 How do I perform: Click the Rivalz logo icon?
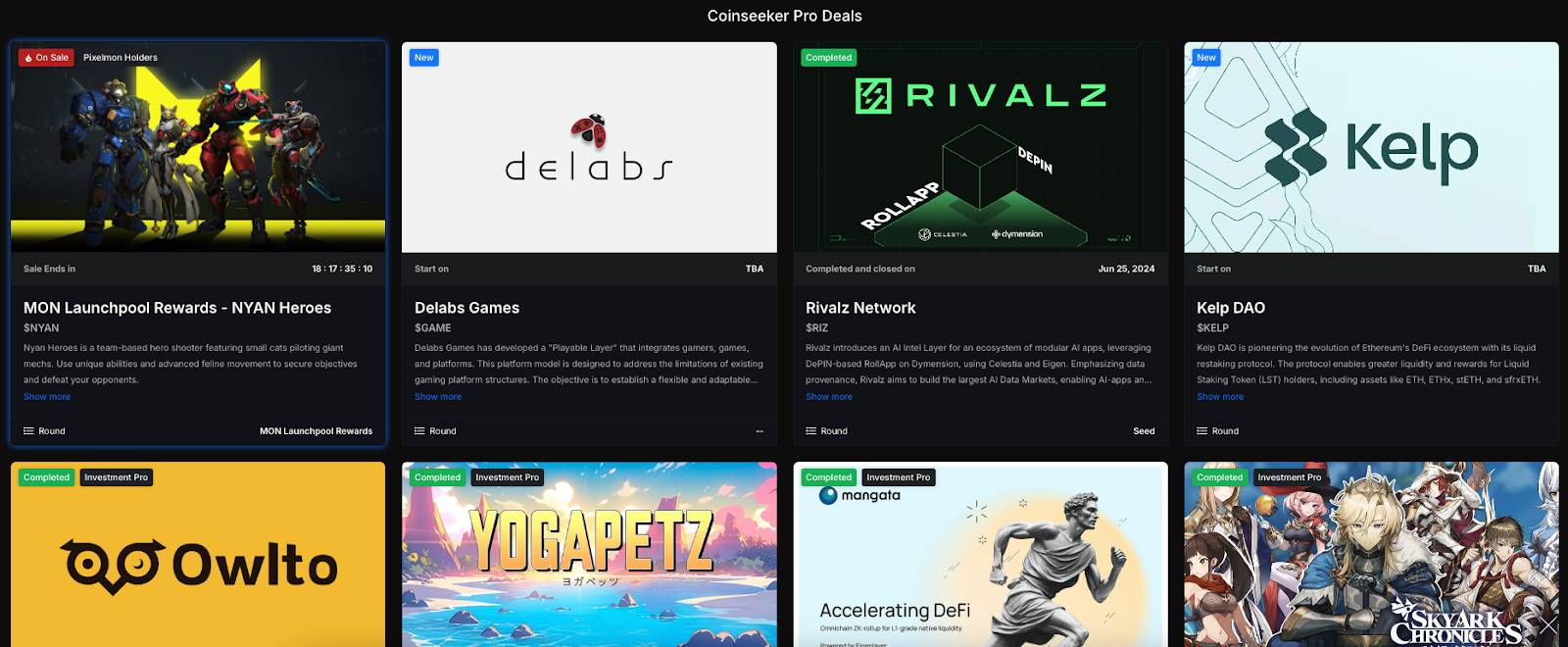coord(873,96)
